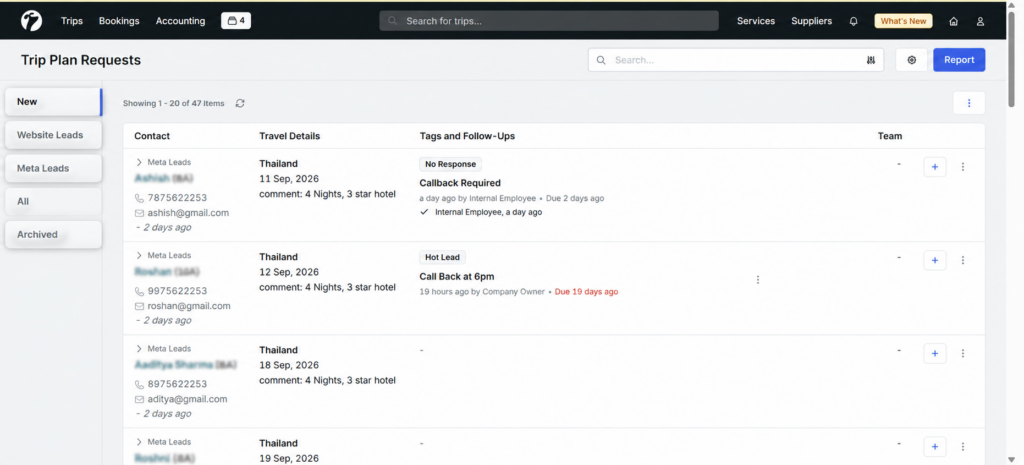Click the phone number 7875622253
1024x465 pixels.
[177, 198]
